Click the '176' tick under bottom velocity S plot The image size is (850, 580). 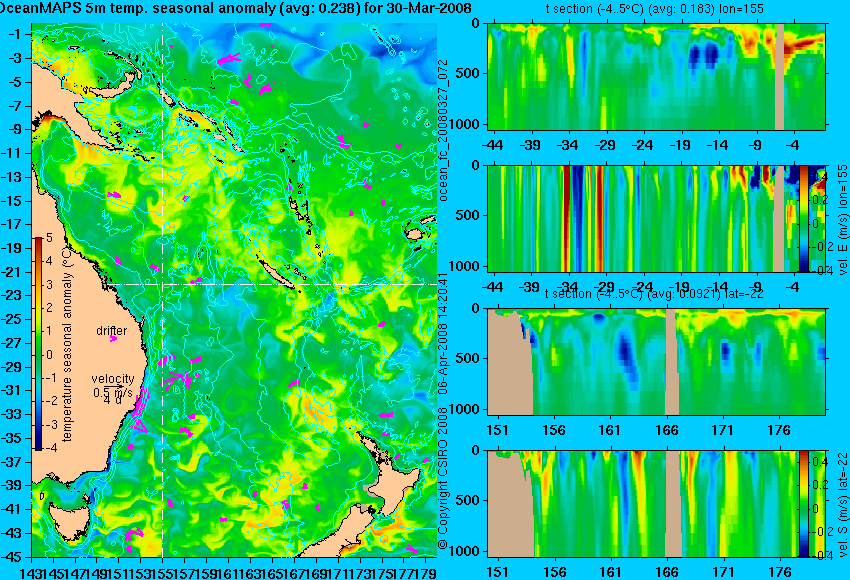780,571
